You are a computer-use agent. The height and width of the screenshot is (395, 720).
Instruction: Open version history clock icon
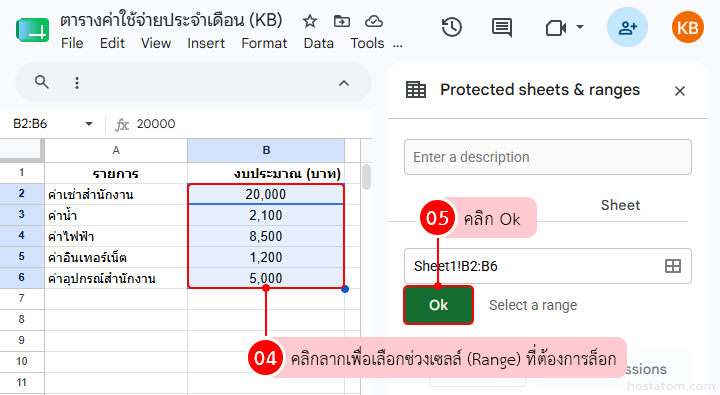tap(452, 28)
